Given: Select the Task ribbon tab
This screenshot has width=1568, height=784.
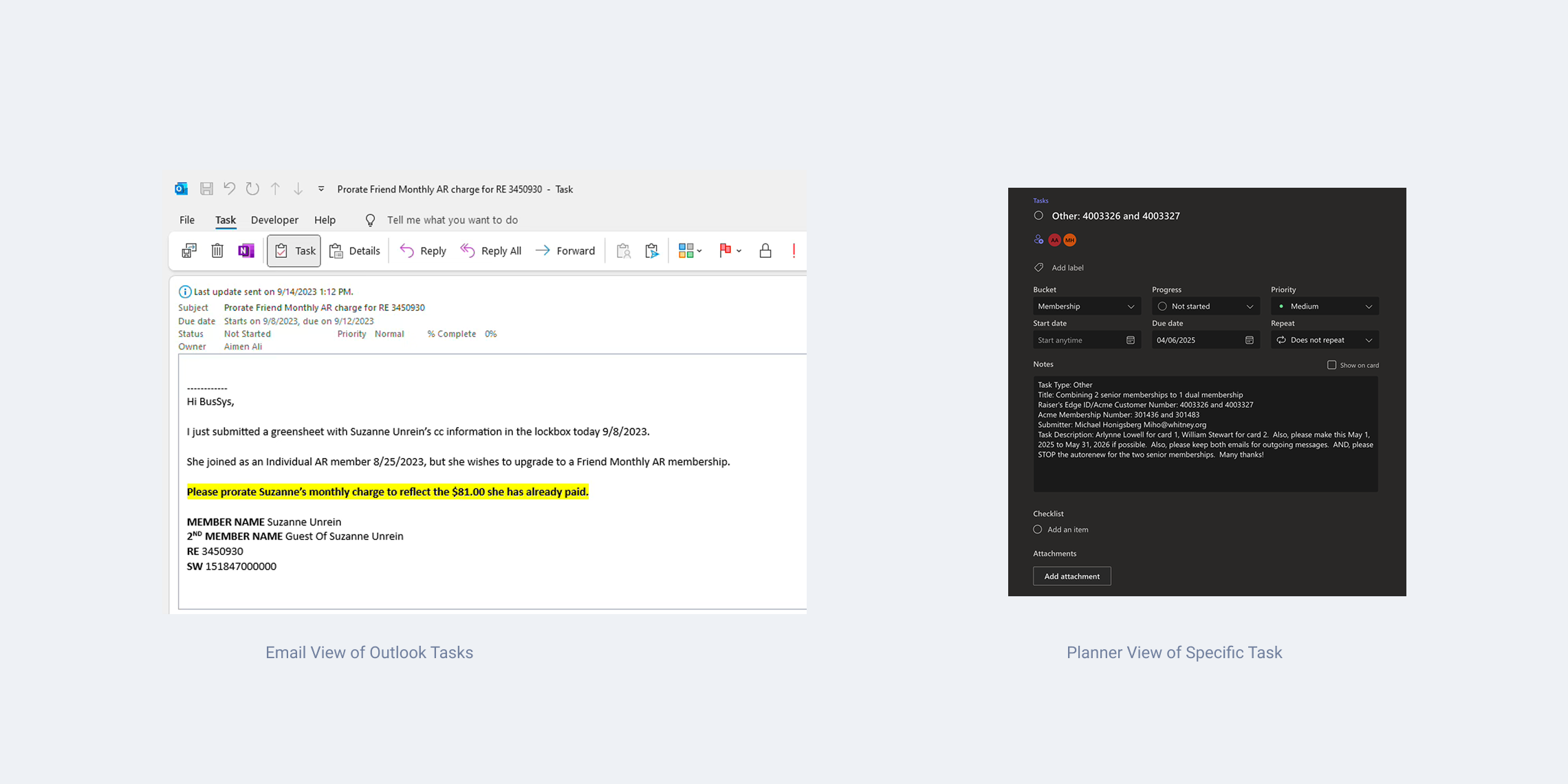Looking at the screenshot, I should click(x=226, y=220).
